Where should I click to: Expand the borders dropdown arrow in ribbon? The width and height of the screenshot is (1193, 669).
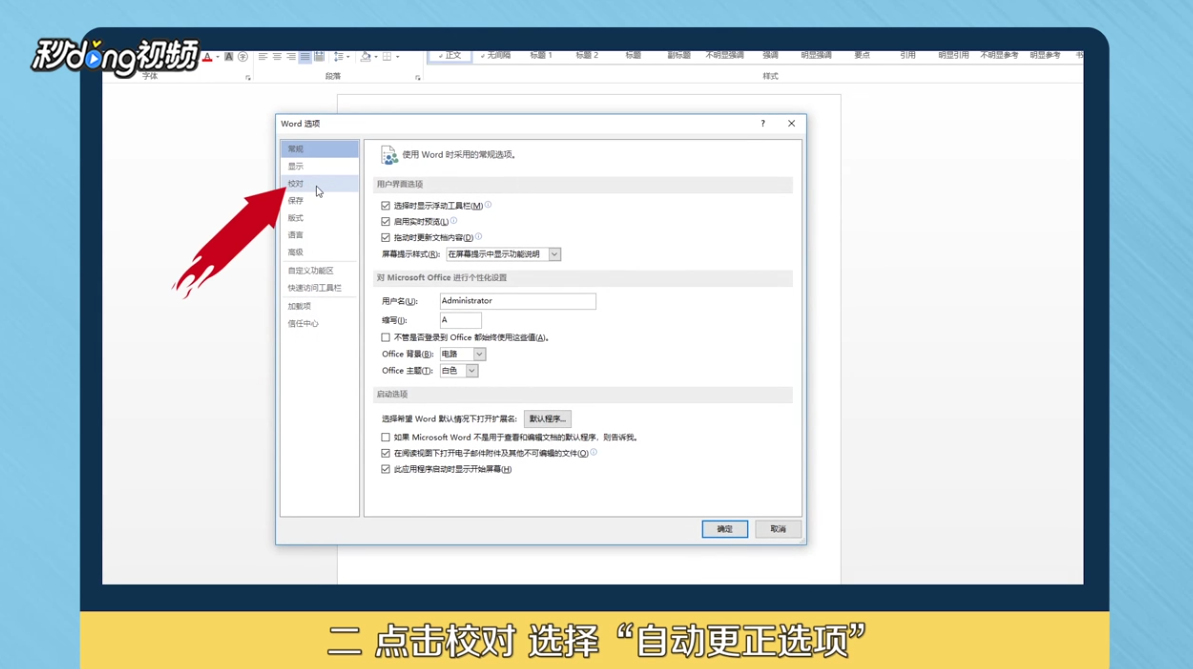click(x=397, y=57)
